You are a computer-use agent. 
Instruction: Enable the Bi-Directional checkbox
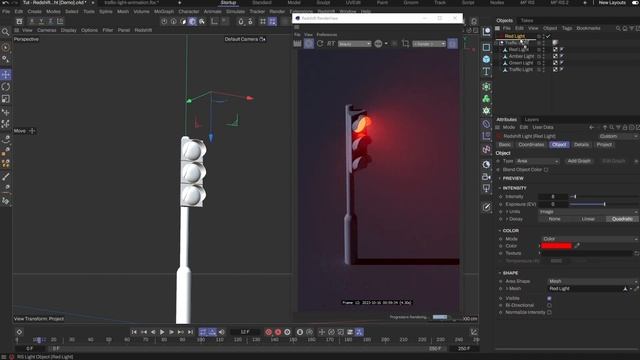549,305
